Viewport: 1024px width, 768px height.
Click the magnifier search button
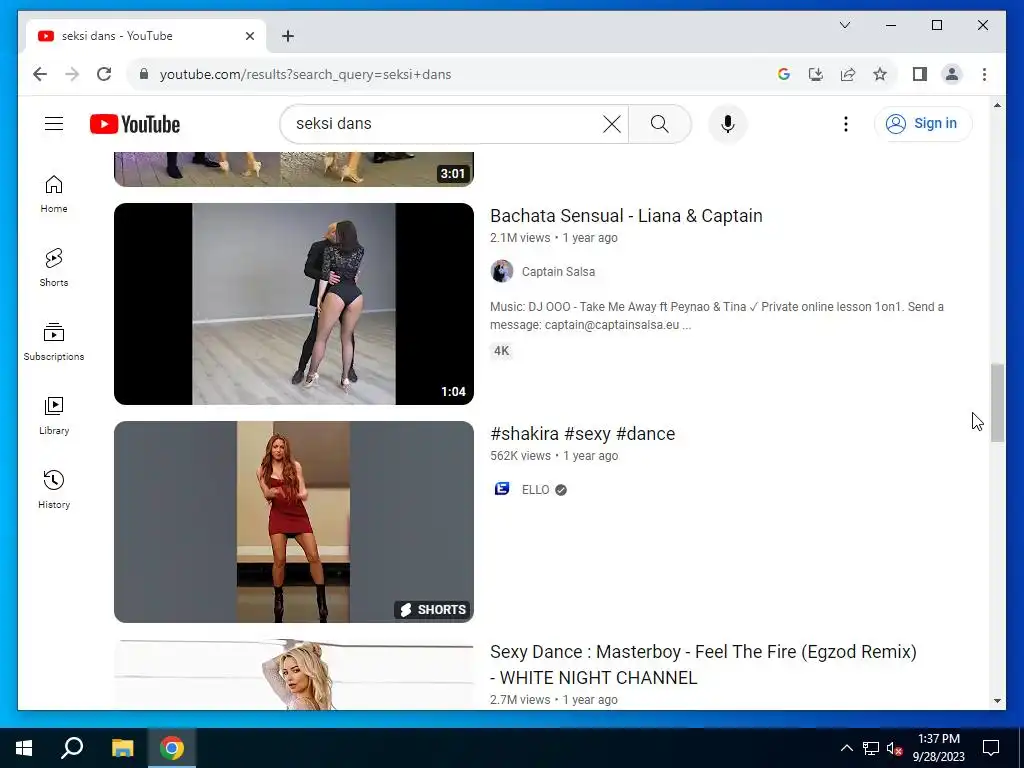(660, 124)
